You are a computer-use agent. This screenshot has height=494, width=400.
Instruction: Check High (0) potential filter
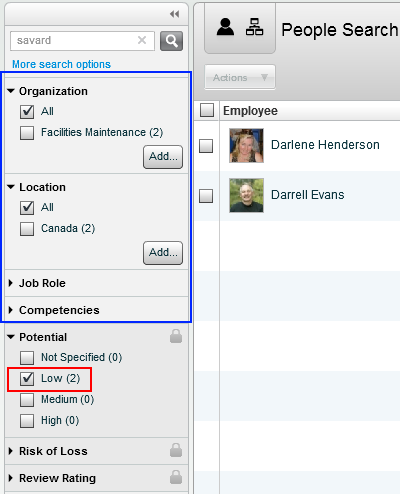[x=27, y=421]
